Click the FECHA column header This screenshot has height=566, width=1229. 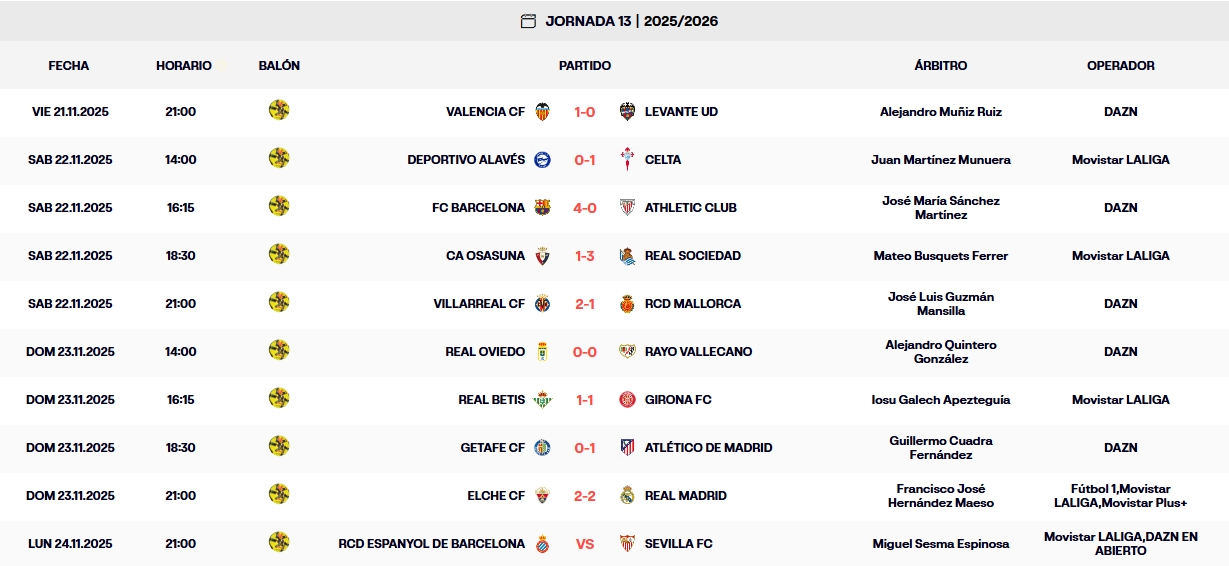tap(69, 66)
